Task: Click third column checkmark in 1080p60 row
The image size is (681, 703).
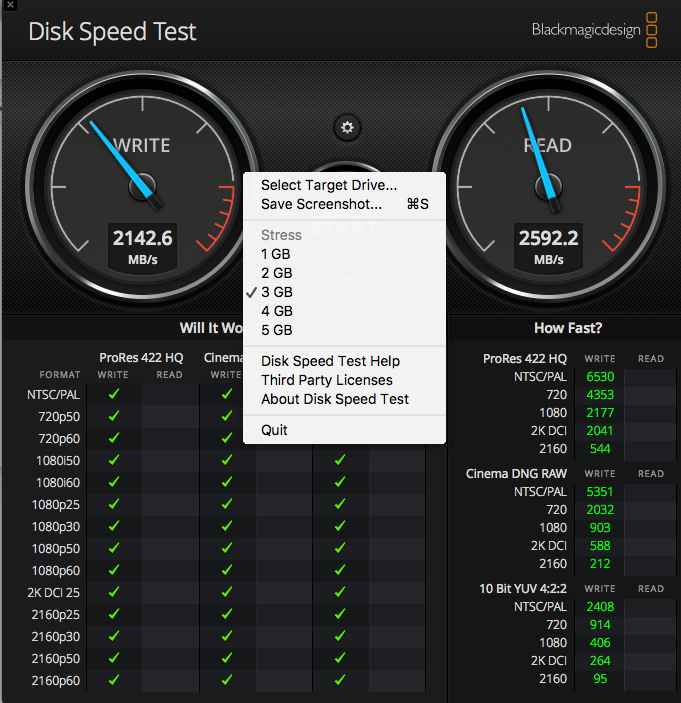Action: tap(340, 570)
